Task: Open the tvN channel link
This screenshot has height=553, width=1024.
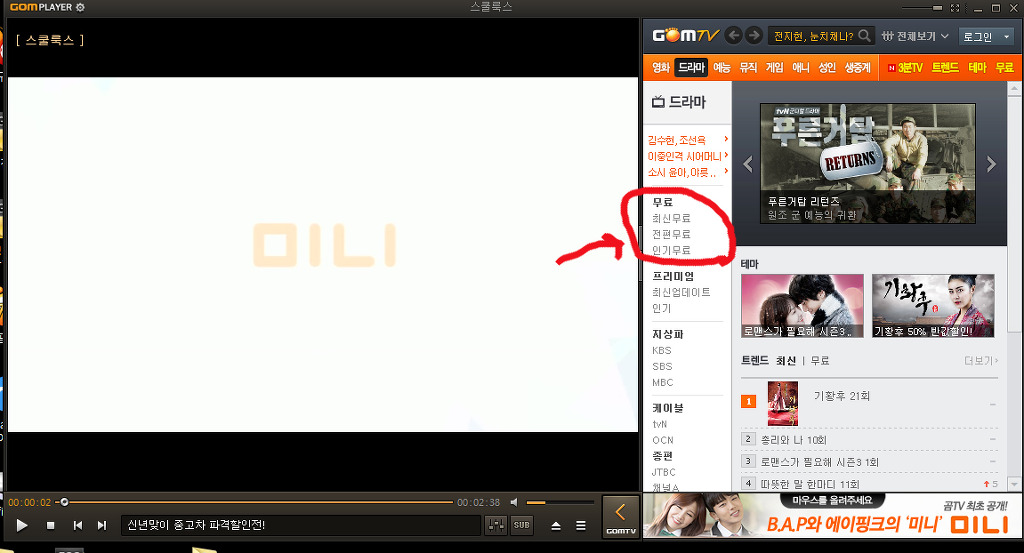Action: coord(660,424)
